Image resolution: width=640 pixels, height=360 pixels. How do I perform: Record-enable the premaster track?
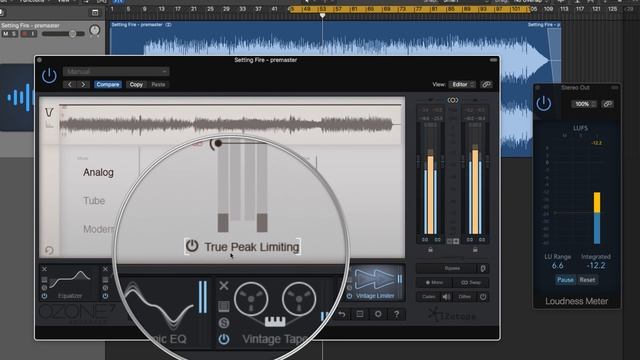(x=24, y=34)
